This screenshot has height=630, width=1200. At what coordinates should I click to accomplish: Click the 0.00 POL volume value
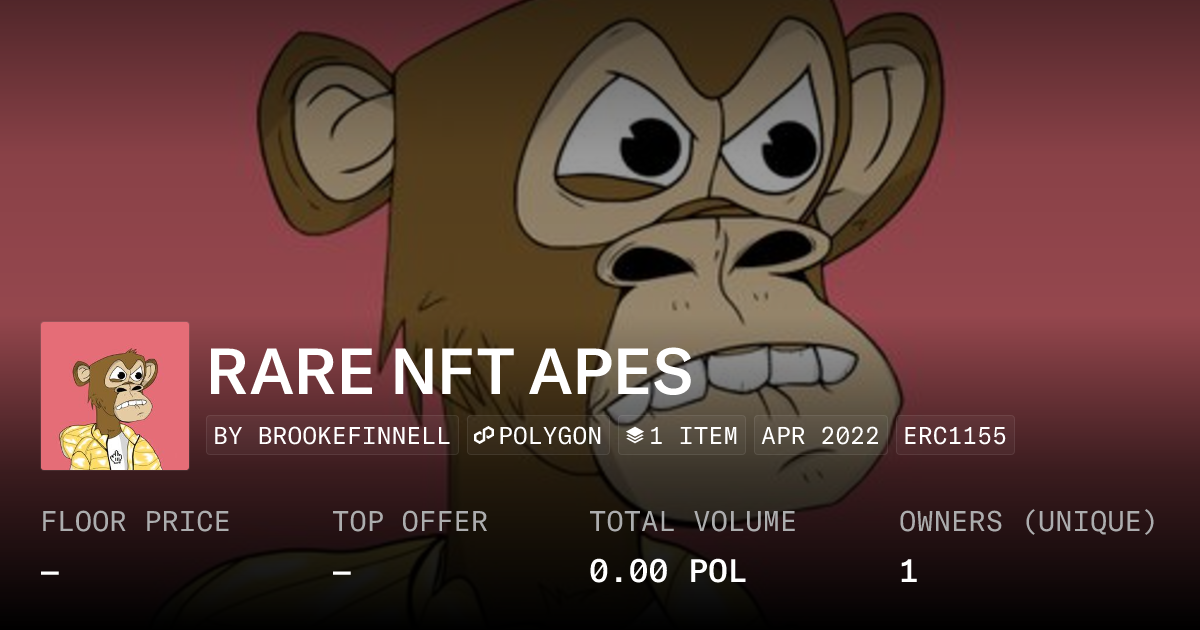667,571
